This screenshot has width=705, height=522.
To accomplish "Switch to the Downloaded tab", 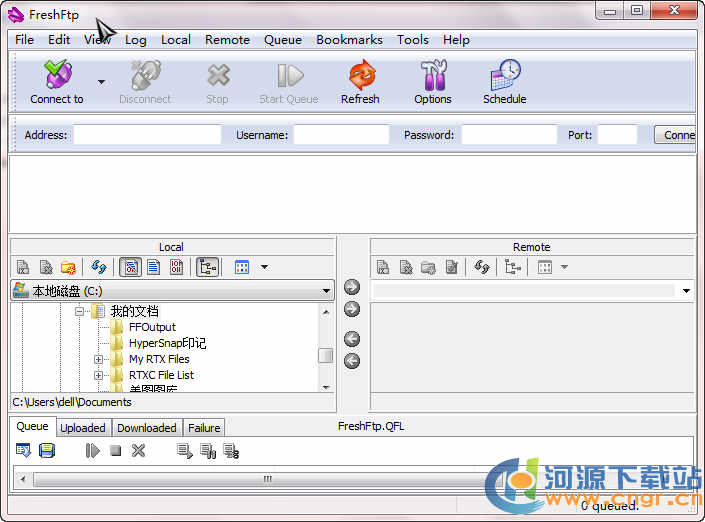I will tap(146, 428).
